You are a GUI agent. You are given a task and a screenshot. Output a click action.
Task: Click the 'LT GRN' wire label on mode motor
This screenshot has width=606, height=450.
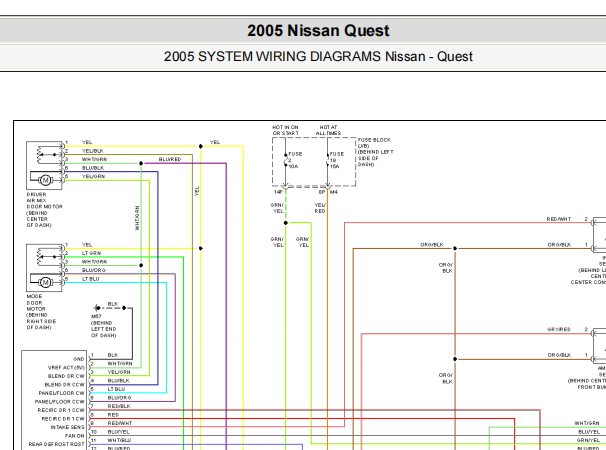coord(91,253)
